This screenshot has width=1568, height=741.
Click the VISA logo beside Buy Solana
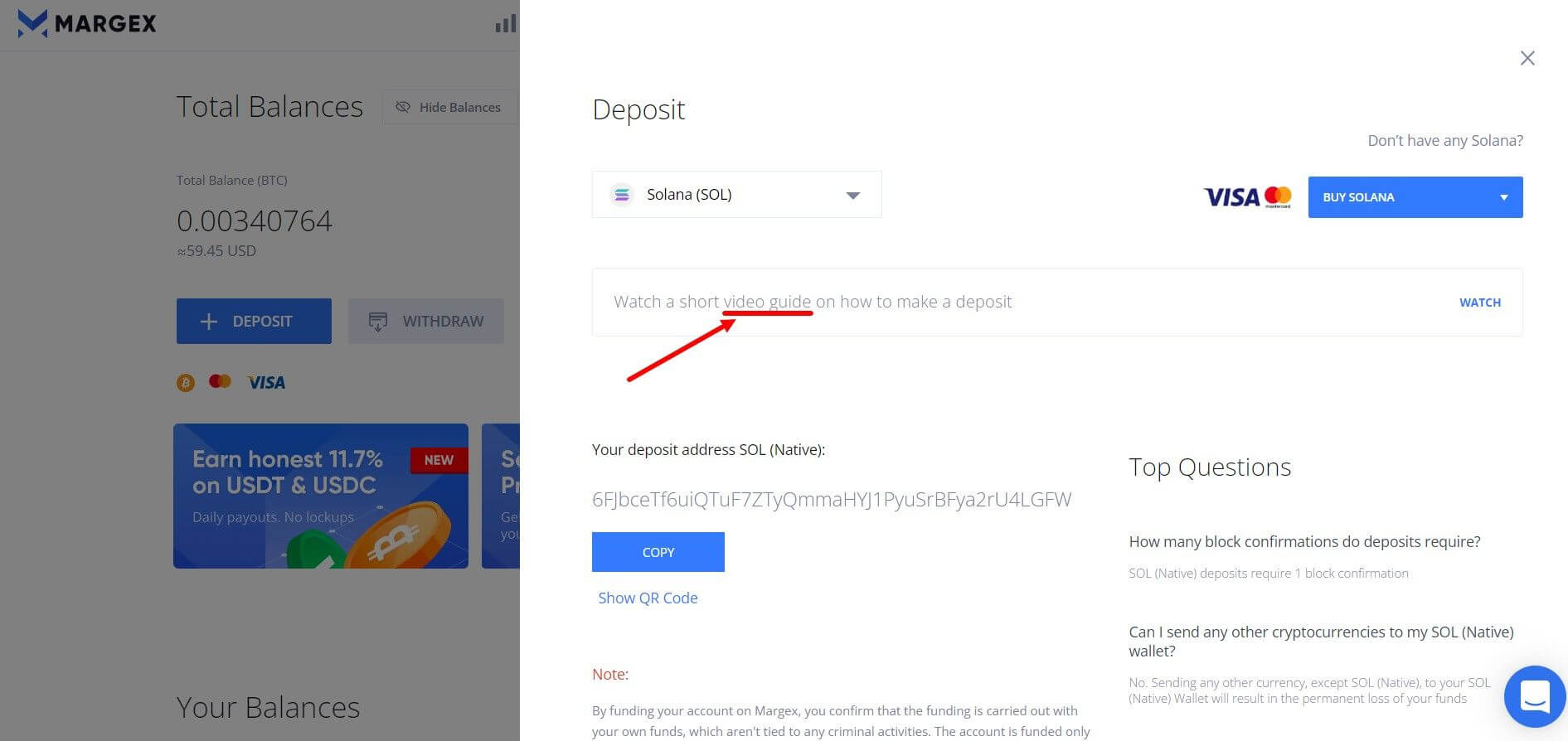[x=1231, y=197]
